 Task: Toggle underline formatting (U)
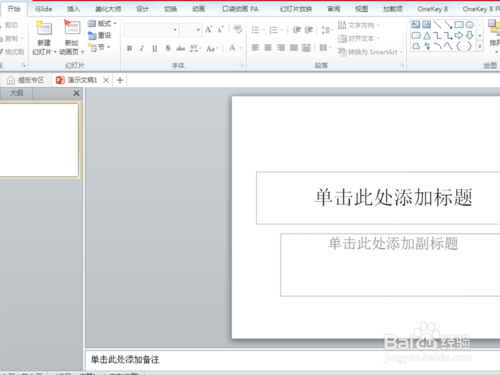[x=154, y=48]
